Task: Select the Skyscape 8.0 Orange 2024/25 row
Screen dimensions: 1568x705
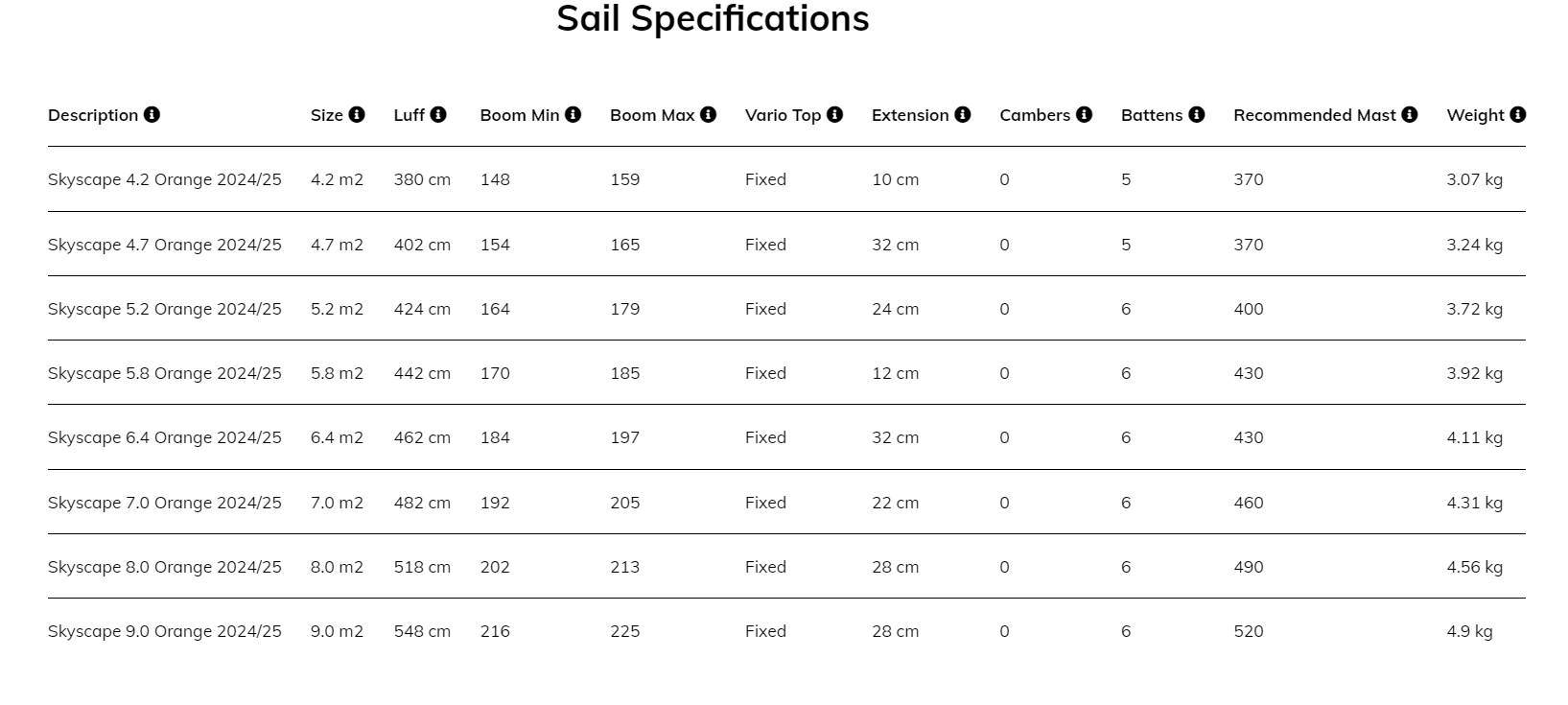Action: [x=165, y=567]
